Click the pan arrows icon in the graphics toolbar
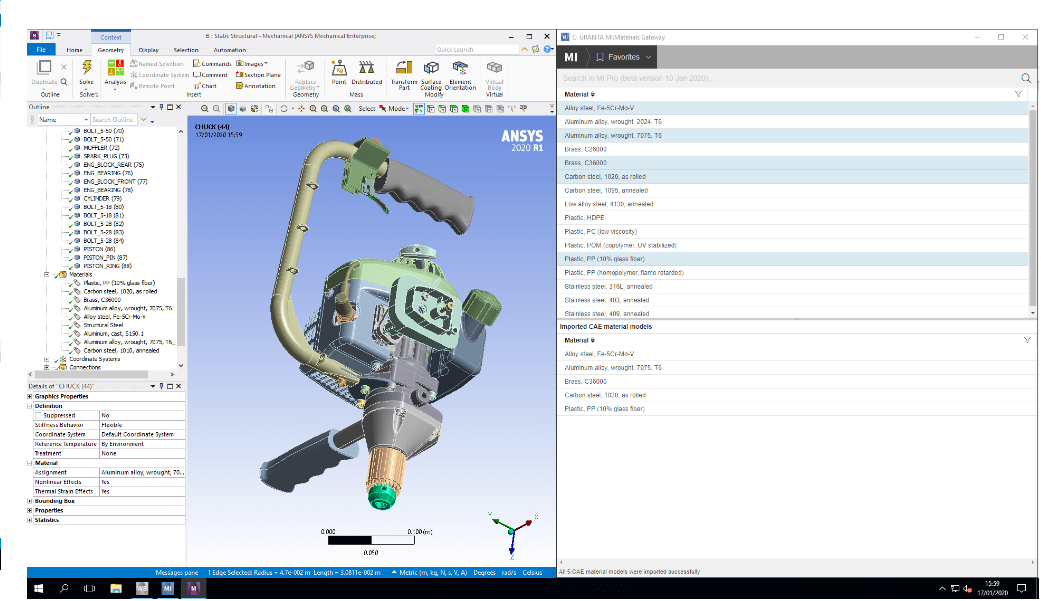 click(301, 109)
